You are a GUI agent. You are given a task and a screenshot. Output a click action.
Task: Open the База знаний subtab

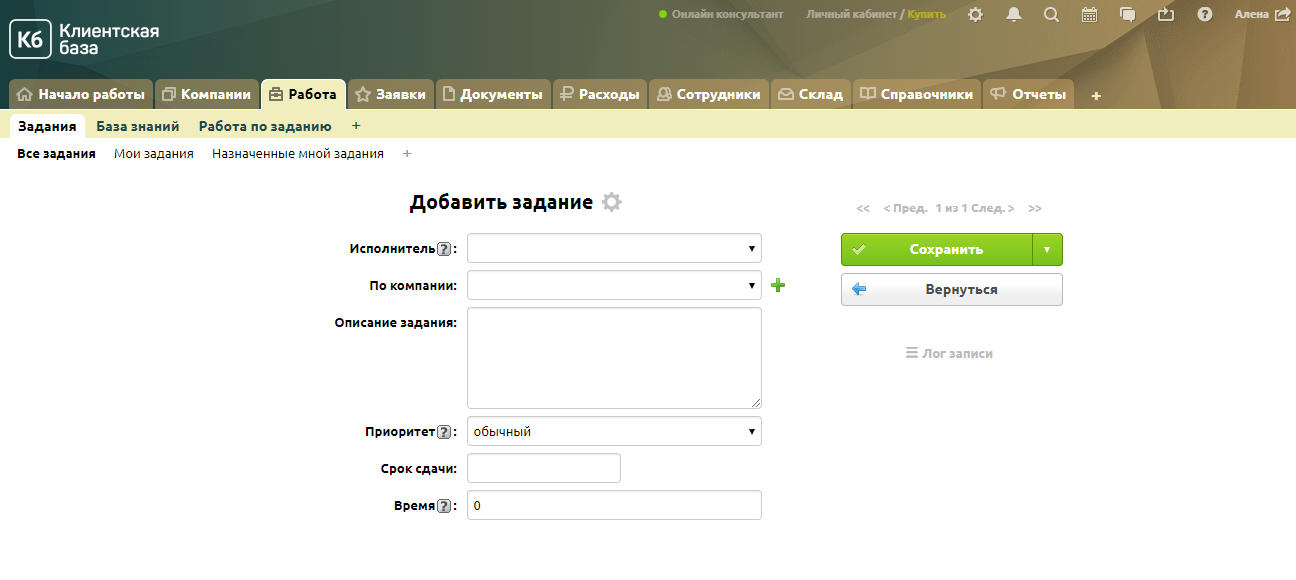coord(138,127)
